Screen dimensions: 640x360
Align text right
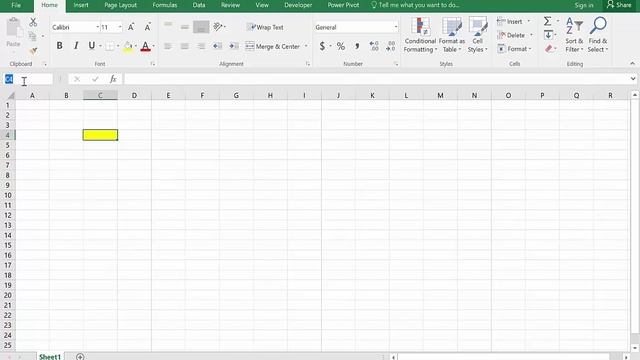(x=201, y=46)
